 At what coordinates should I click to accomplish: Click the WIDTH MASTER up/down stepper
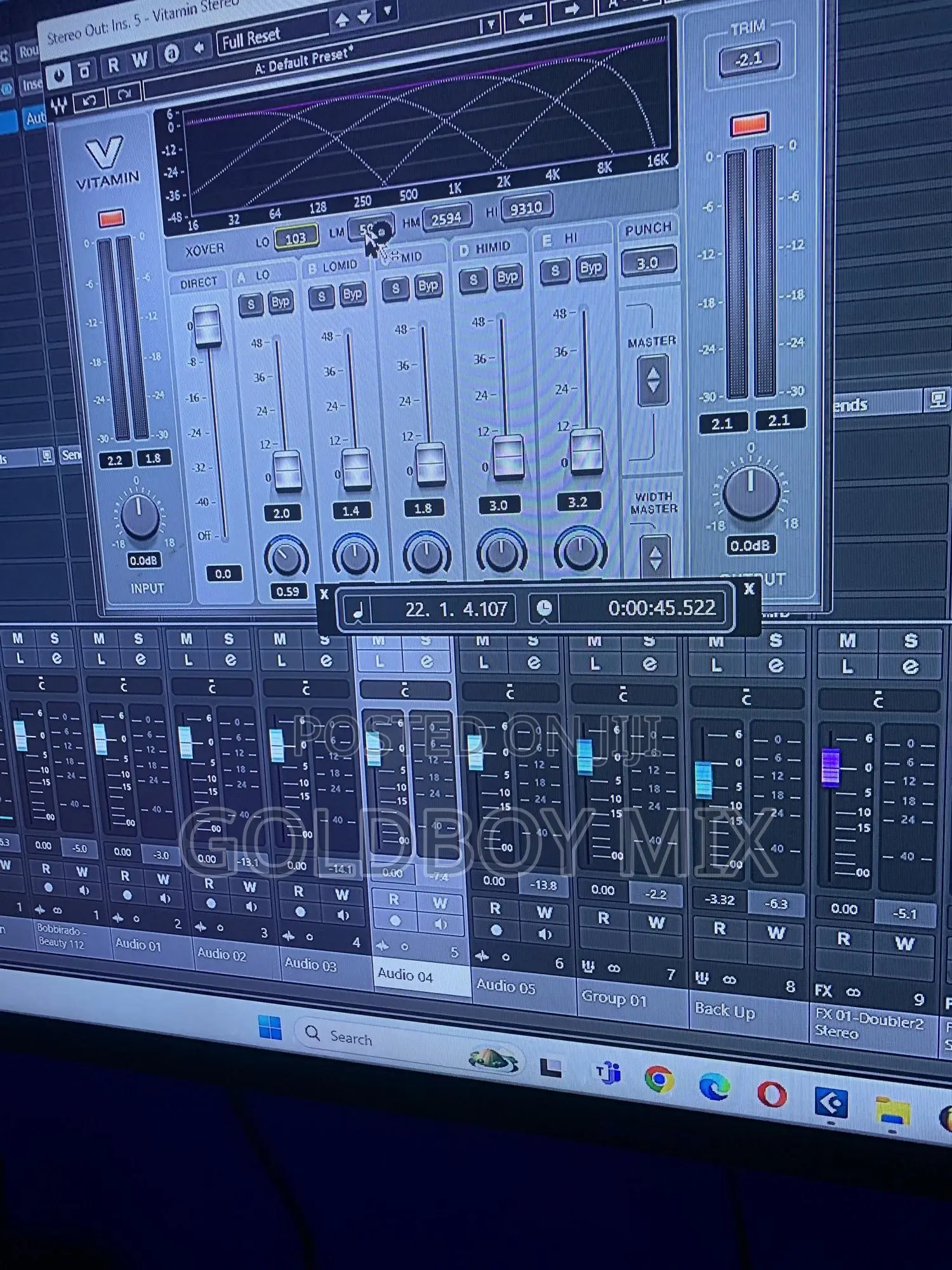(655, 556)
